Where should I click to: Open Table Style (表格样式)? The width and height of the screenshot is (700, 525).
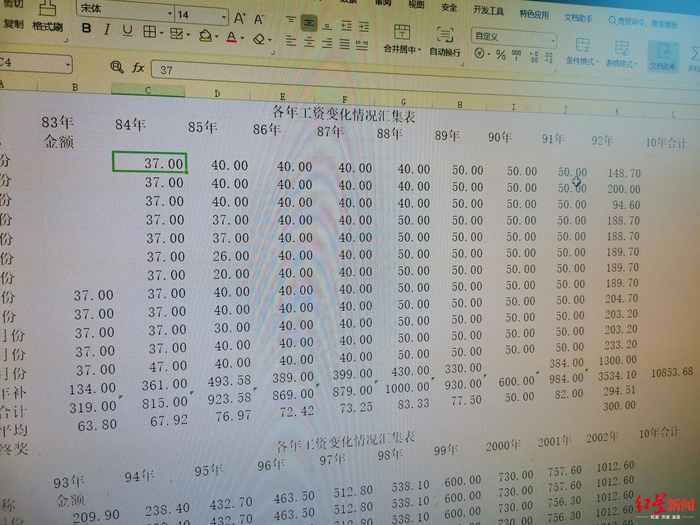[621, 54]
